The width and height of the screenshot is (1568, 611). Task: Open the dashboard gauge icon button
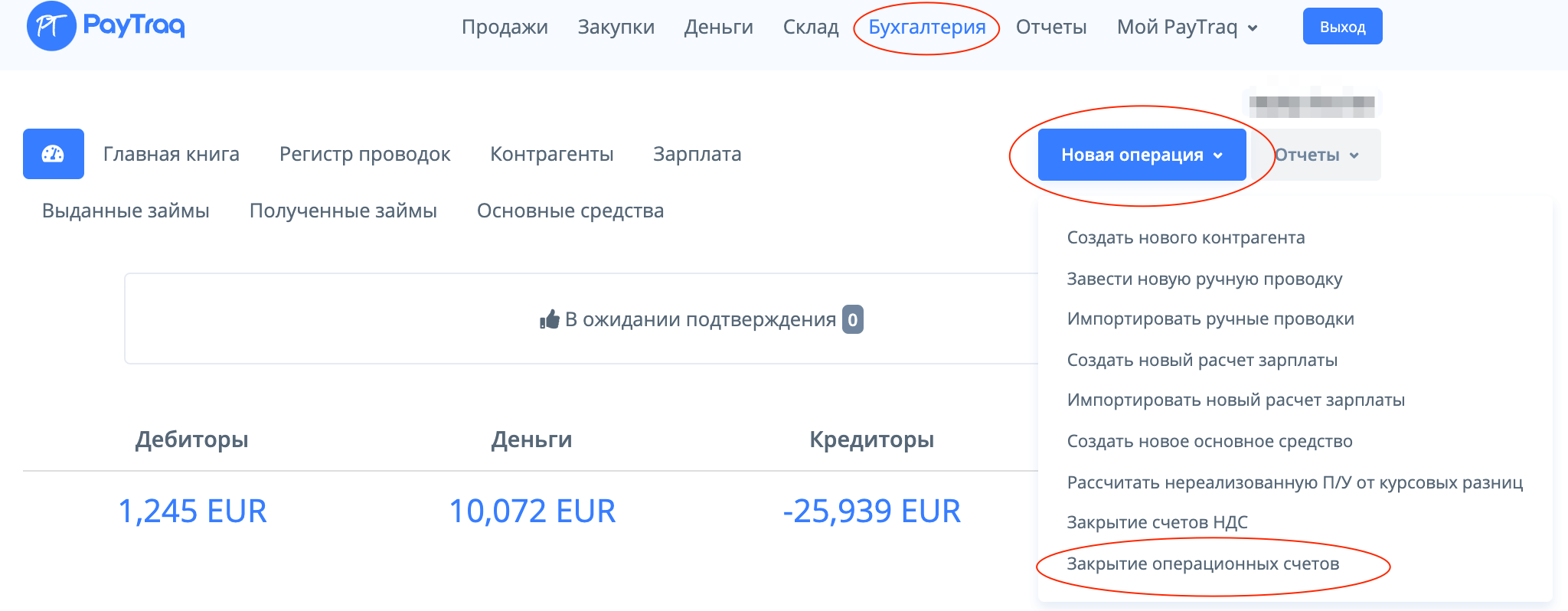point(54,154)
